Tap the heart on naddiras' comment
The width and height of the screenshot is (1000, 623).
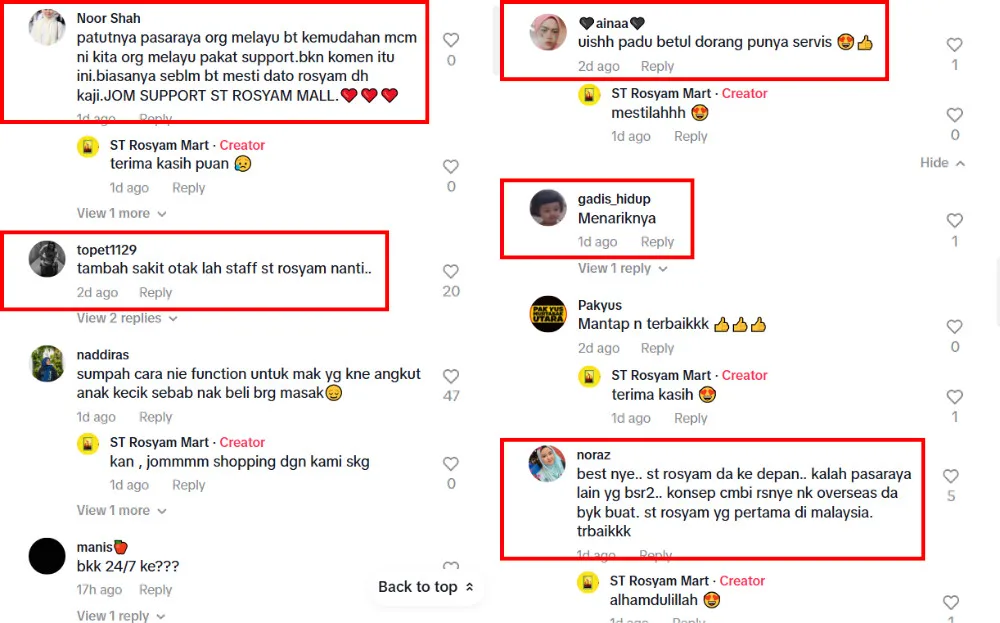(451, 376)
